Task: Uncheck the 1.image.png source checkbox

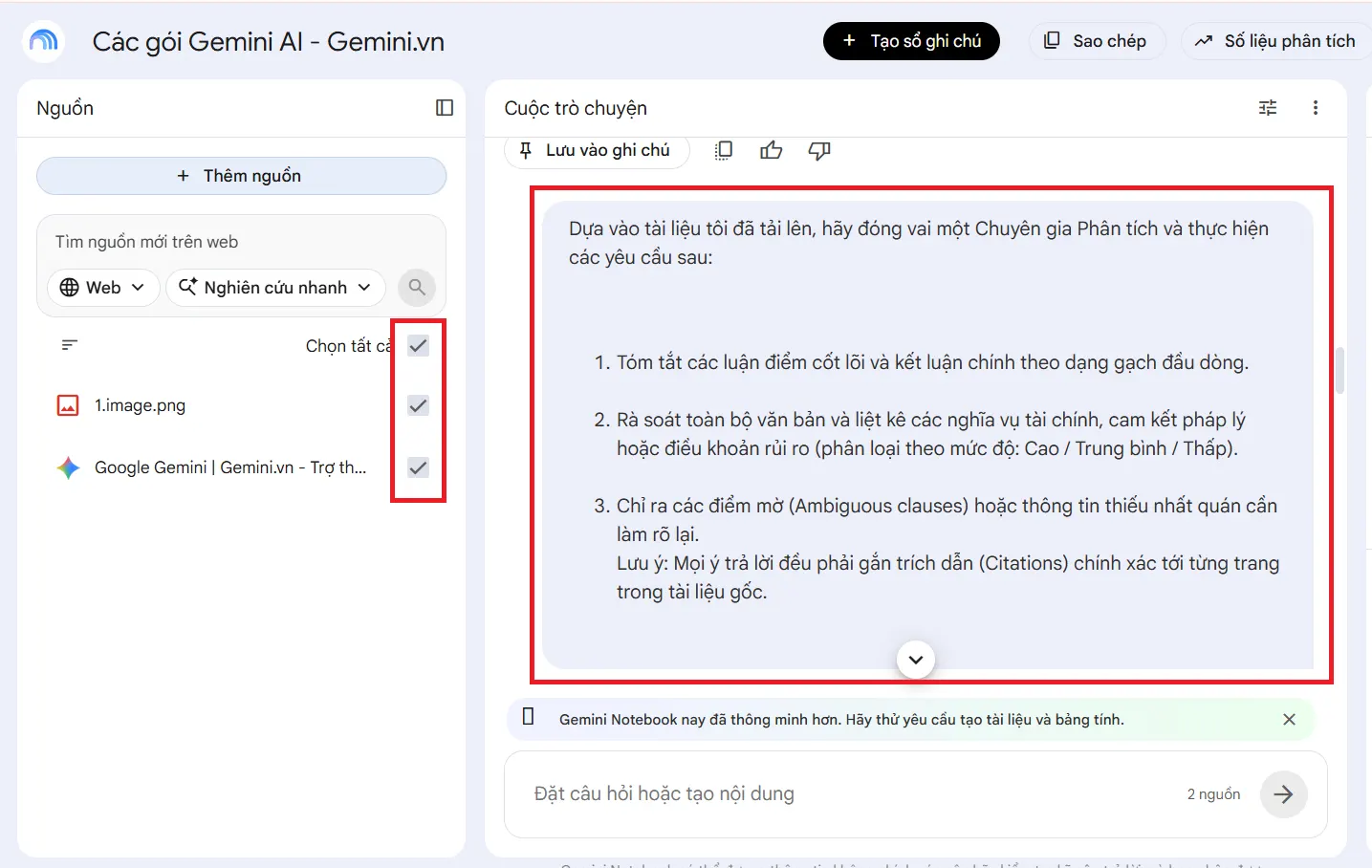Action: point(418,405)
